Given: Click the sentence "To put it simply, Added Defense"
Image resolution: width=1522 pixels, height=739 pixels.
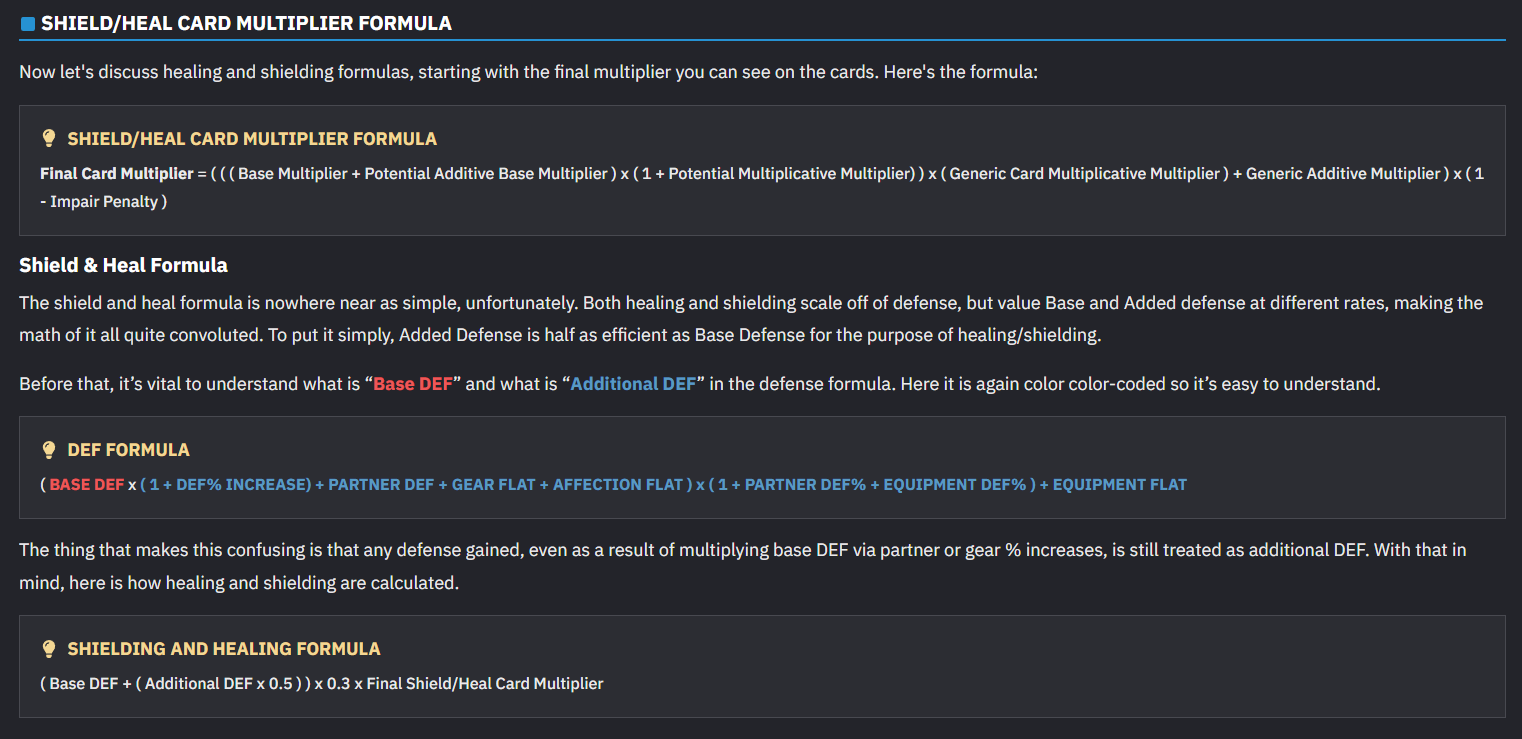Looking at the screenshot, I should pos(684,335).
